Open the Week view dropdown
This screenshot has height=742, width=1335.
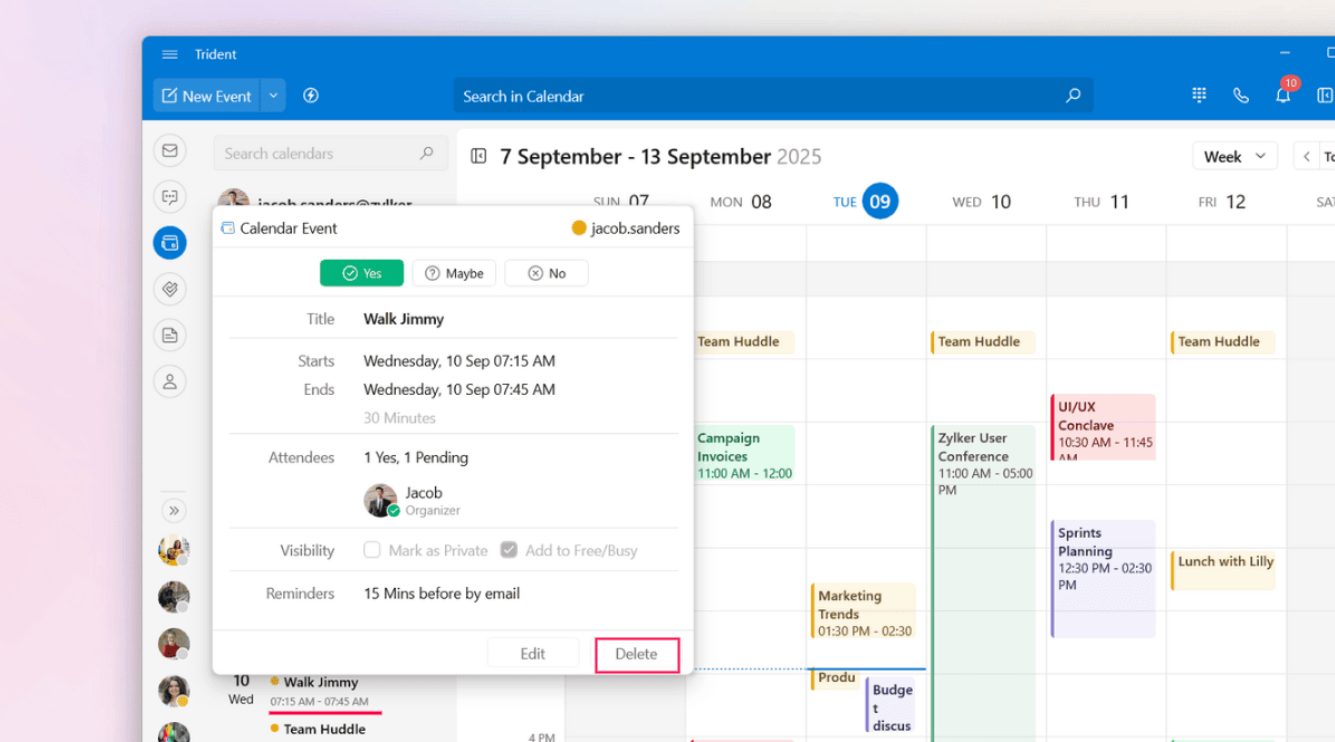tap(1235, 156)
